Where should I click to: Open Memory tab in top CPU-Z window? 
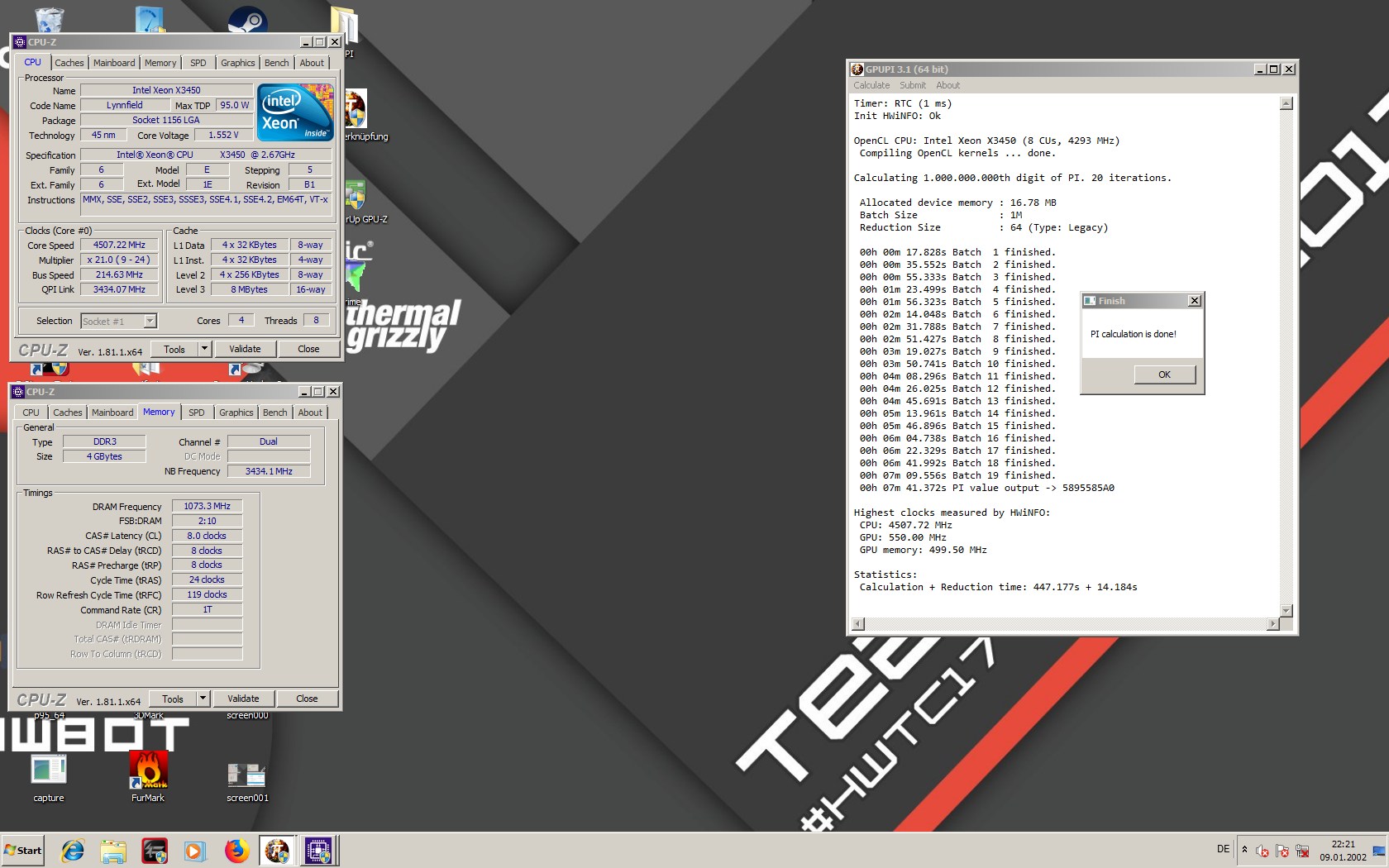click(160, 63)
